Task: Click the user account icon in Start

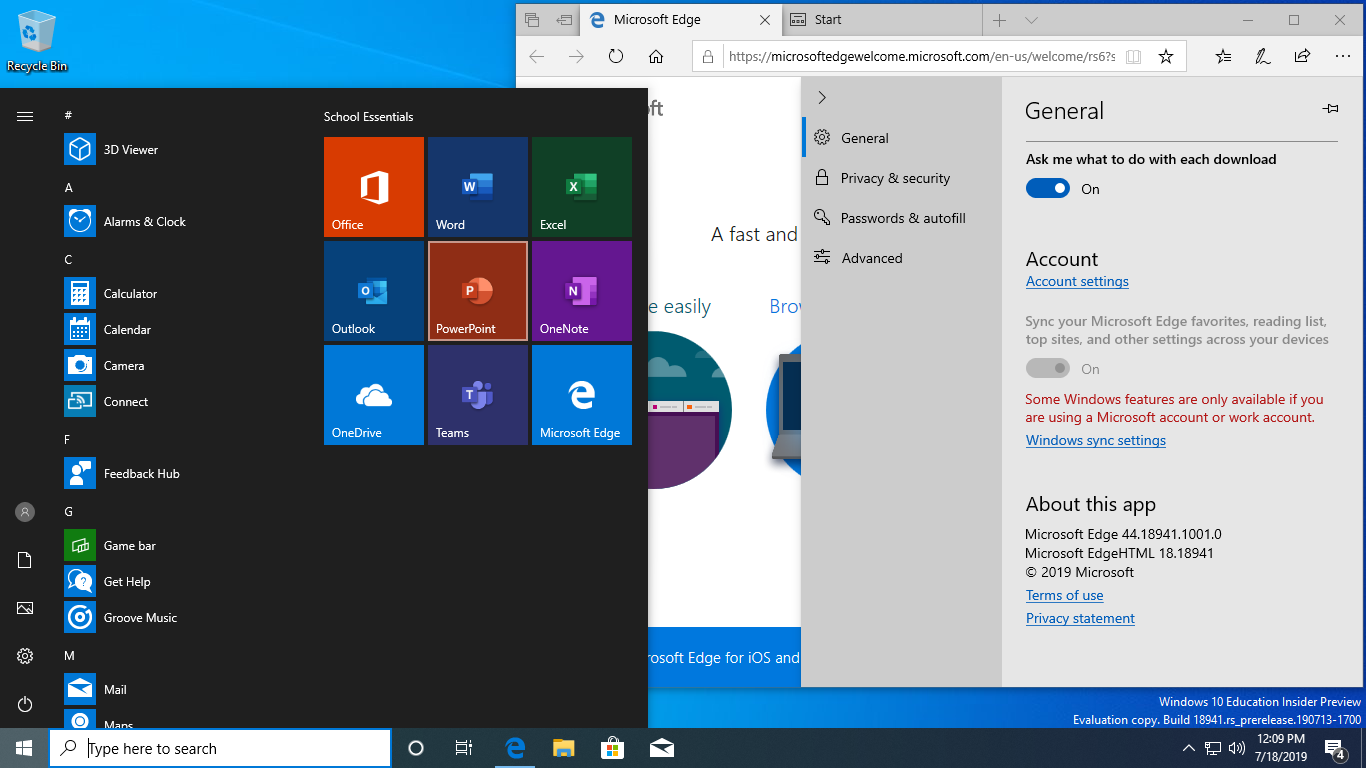Action: coord(25,512)
